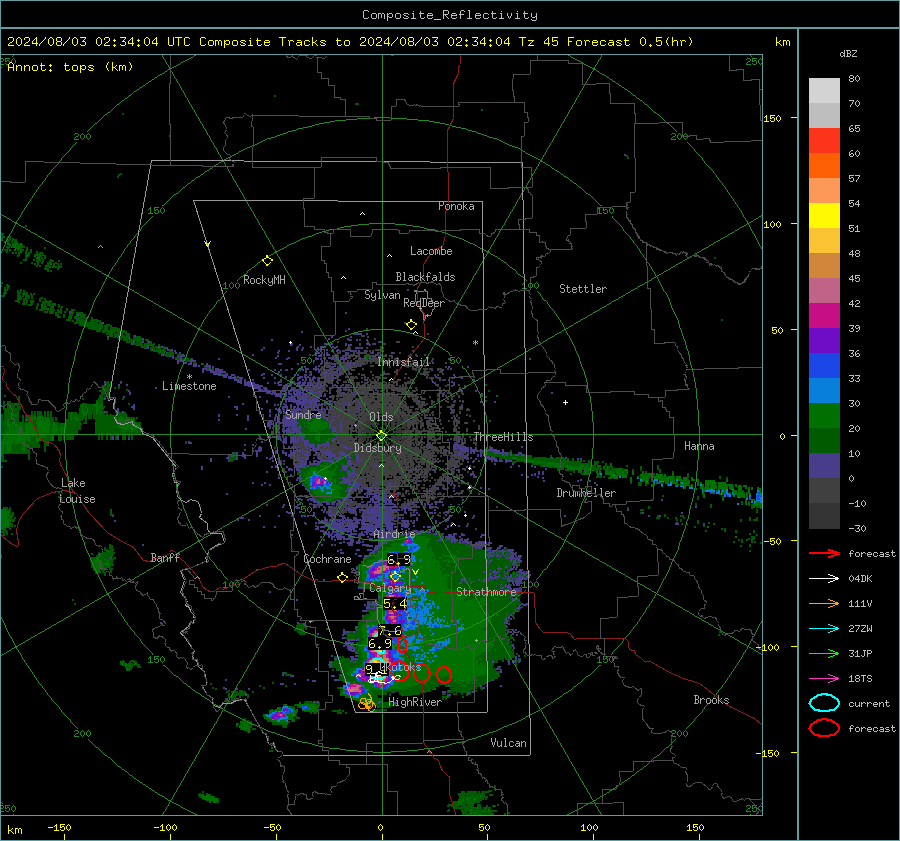Screen dimensions: 900x841
Task: Click the orange storm symbol left of HighRiver
Action: click(x=367, y=703)
